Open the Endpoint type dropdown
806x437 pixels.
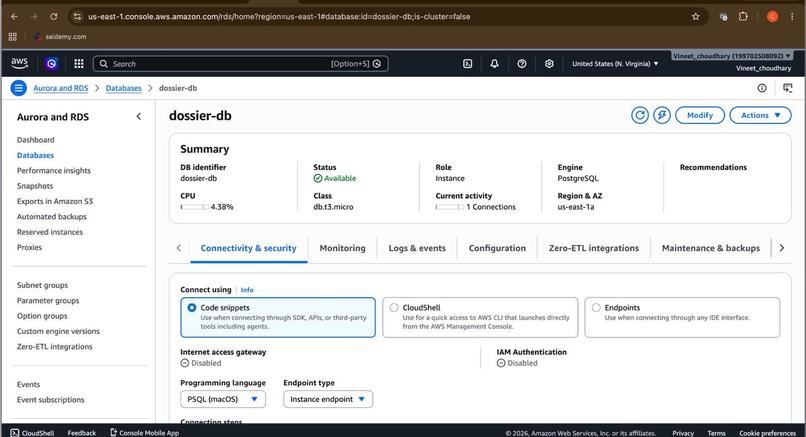click(x=328, y=399)
